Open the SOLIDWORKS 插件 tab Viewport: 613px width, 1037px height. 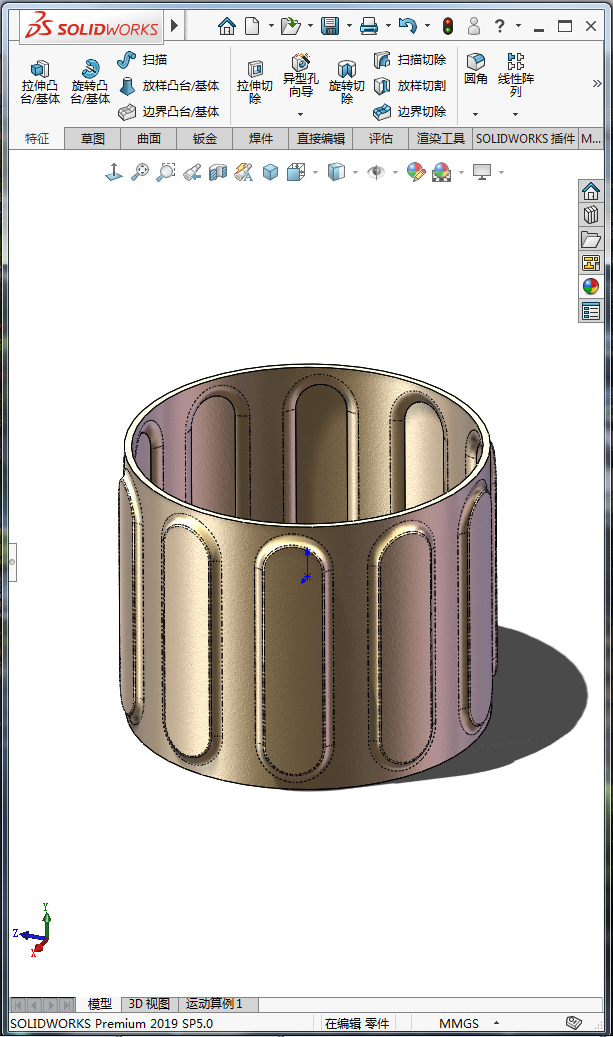click(x=526, y=138)
